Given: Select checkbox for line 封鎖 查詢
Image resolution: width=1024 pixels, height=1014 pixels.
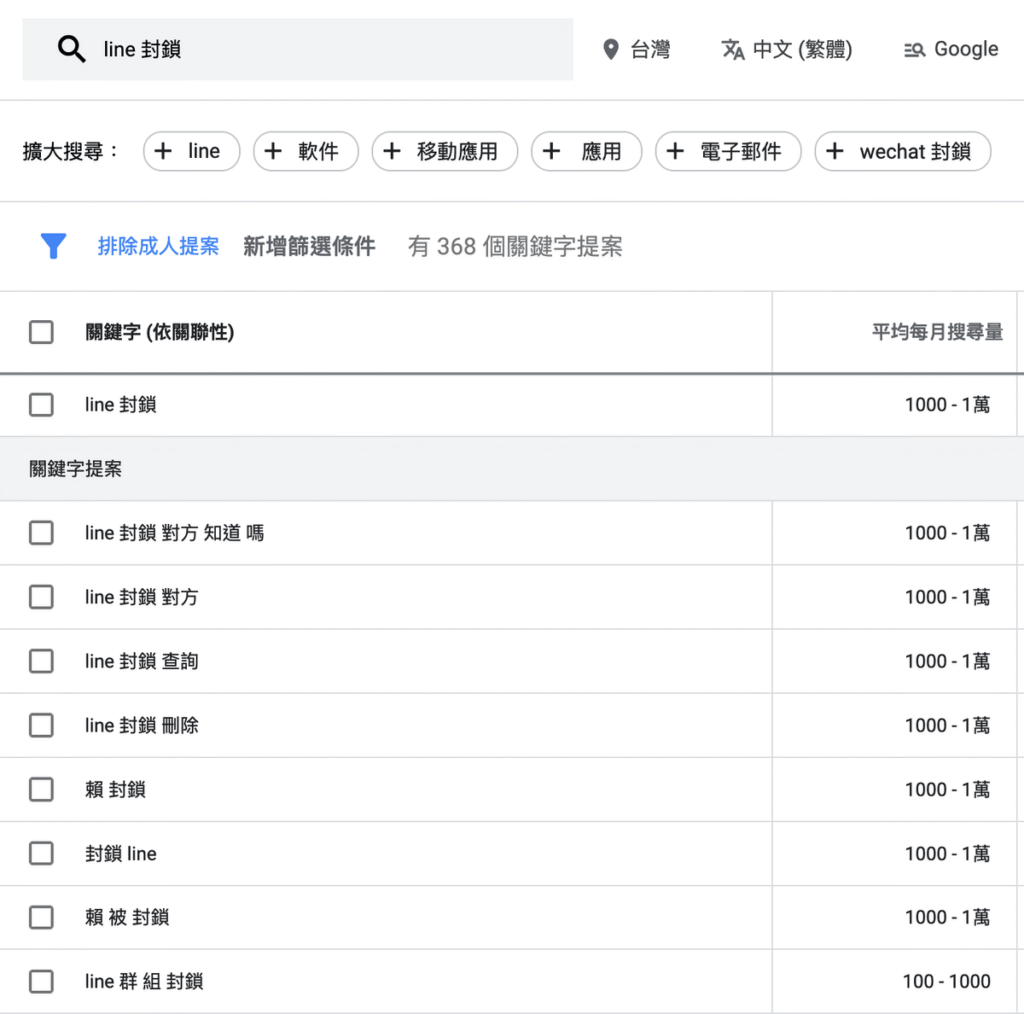Looking at the screenshot, I should (41, 661).
